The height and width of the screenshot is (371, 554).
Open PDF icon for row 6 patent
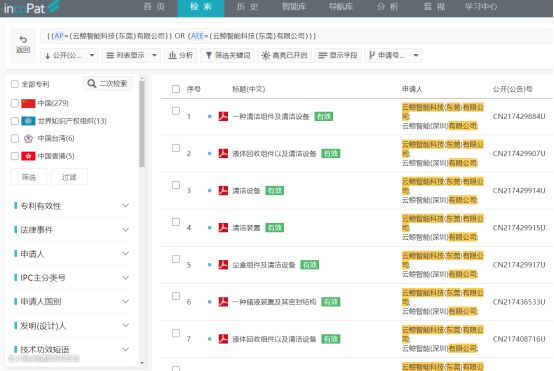[223, 302]
